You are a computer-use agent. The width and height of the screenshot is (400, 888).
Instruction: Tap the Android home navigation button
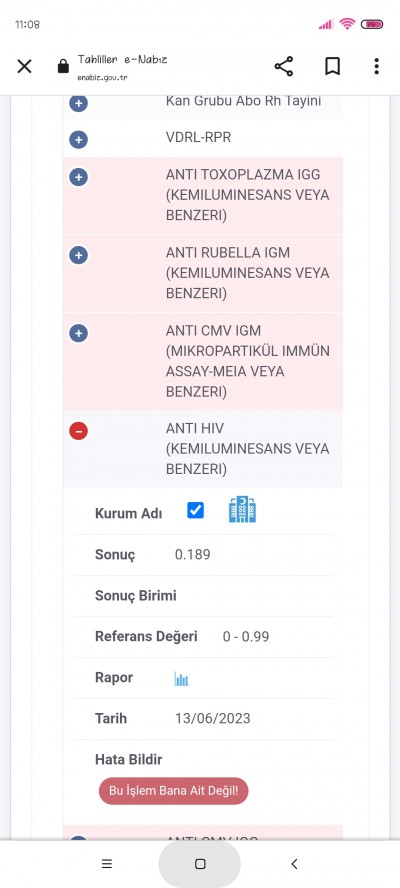(x=200, y=864)
